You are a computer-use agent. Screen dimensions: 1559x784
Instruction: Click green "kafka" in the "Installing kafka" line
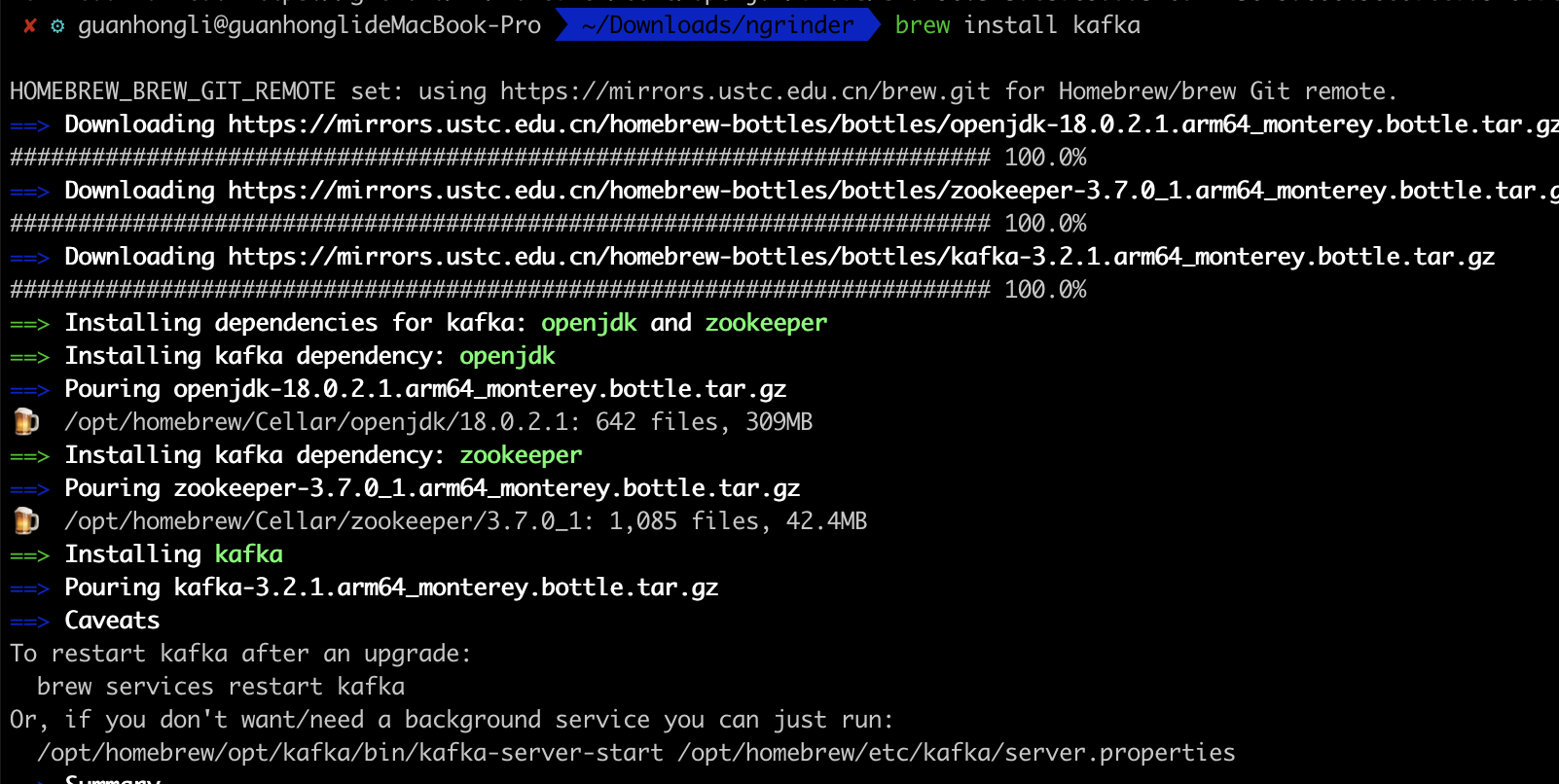click(248, 554)
